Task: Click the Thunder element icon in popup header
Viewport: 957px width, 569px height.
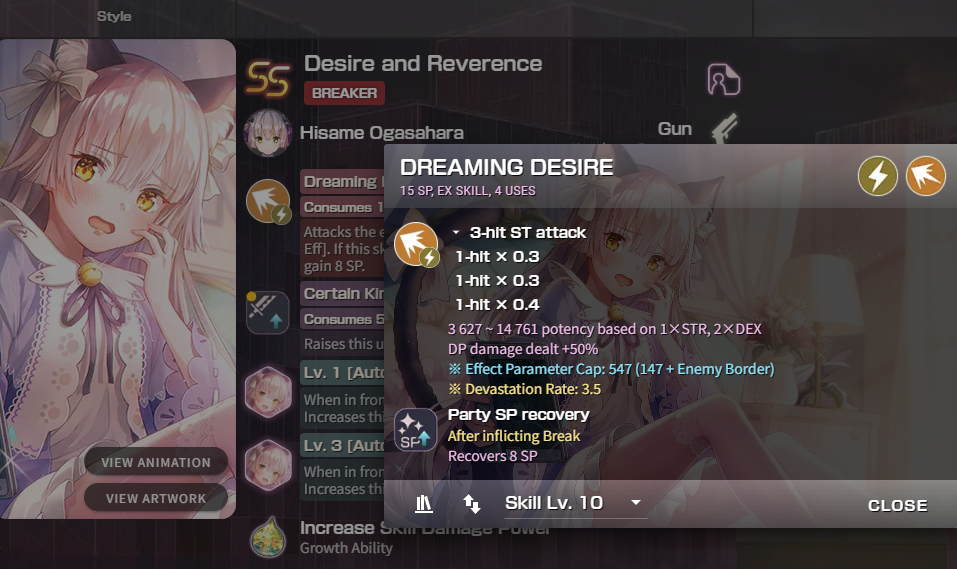Action: [878, 176]
